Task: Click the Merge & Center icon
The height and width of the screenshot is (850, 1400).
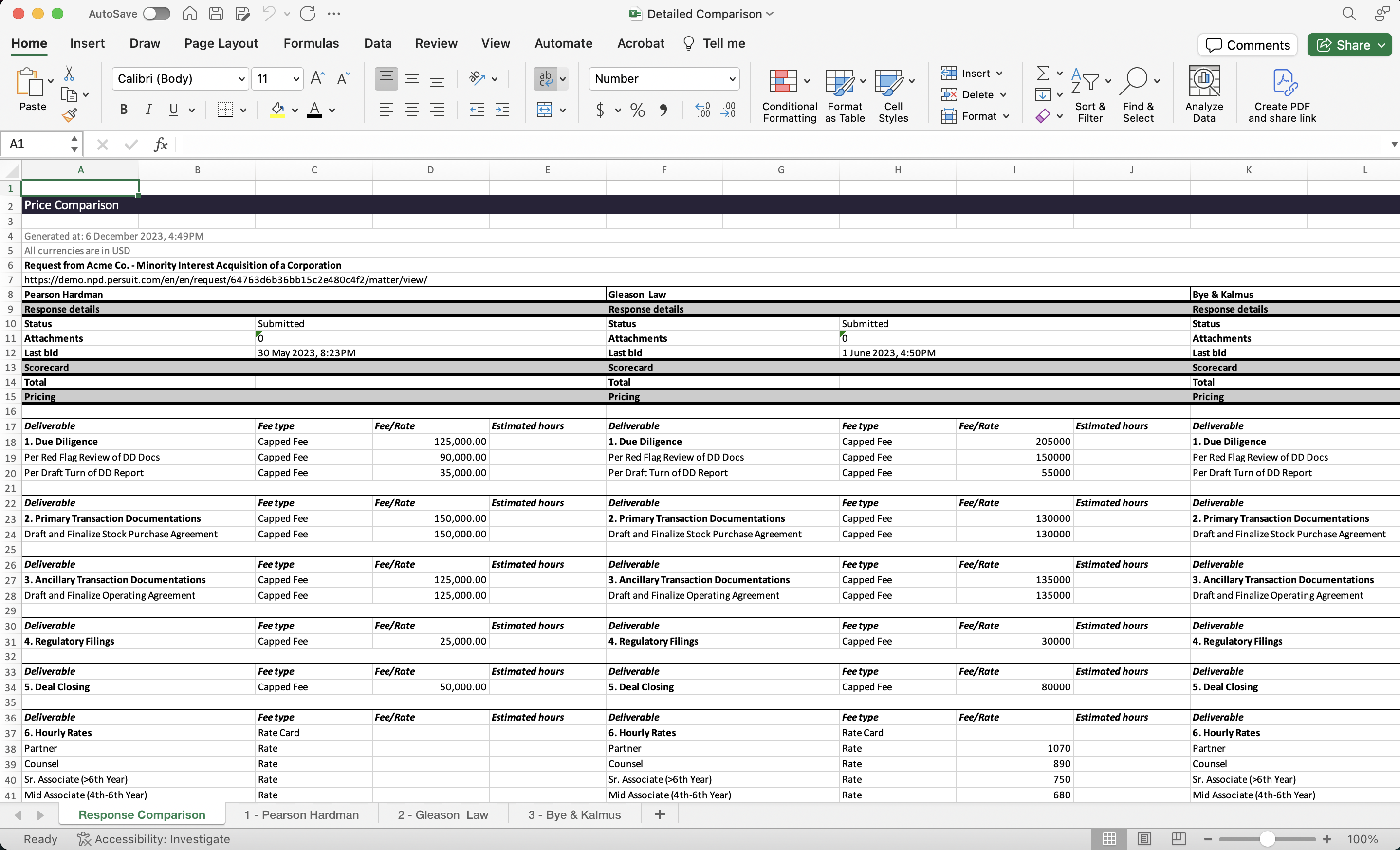Action: coord(545,110)
